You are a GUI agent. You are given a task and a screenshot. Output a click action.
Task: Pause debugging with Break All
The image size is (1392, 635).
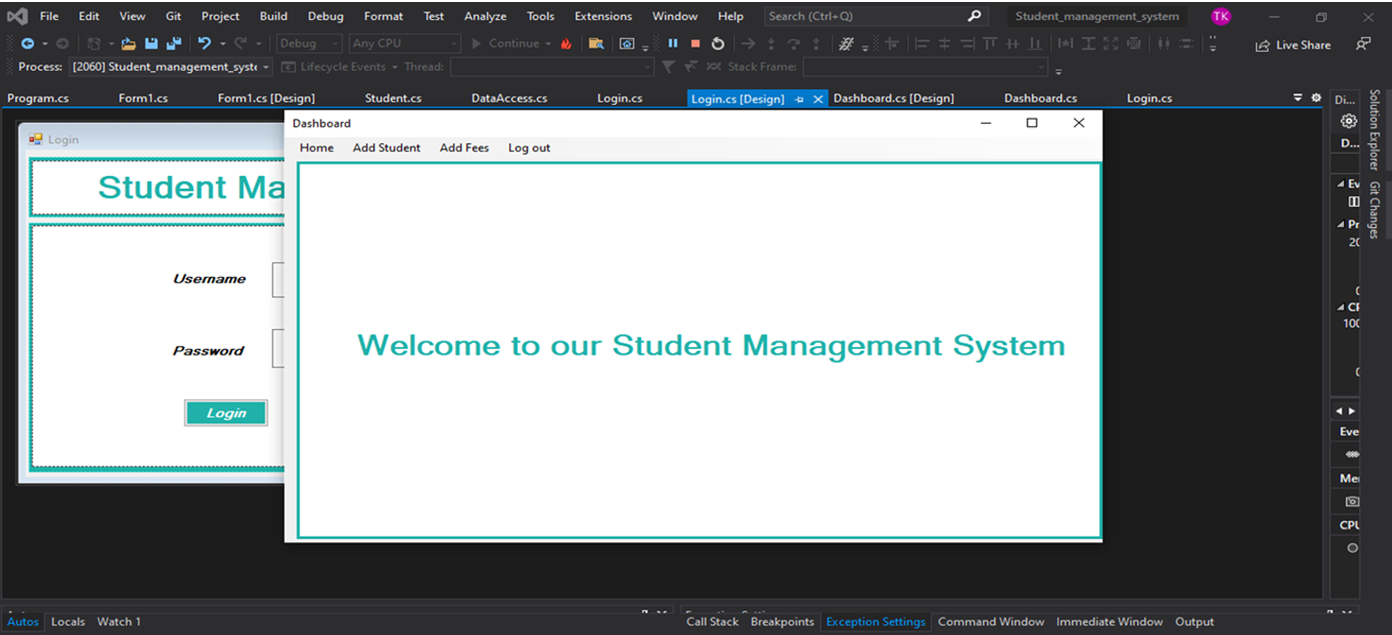click(672, 43)
